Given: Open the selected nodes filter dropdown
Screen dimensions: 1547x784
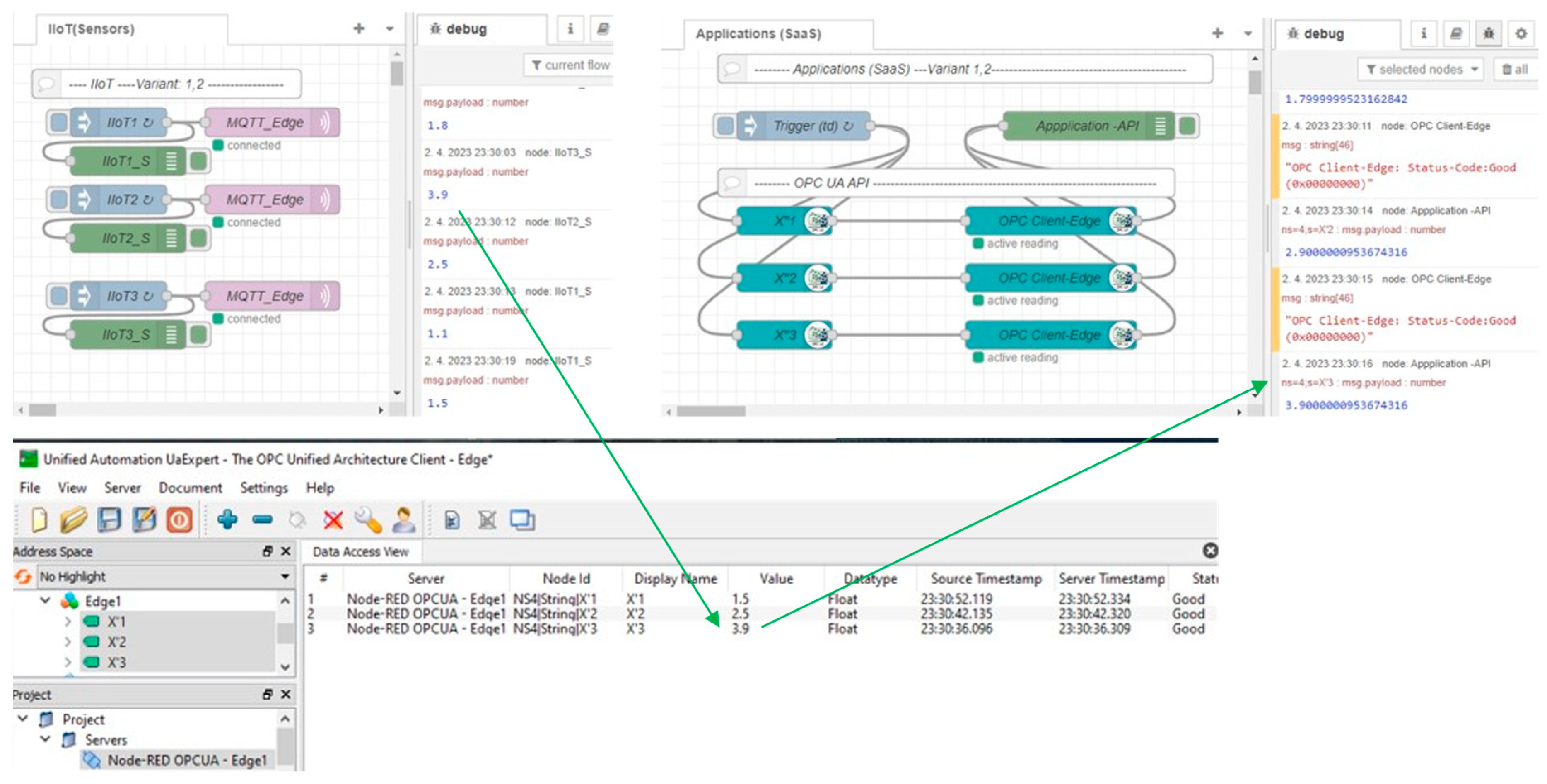Looking at the screenshot, I should (x=1420, y=70).
